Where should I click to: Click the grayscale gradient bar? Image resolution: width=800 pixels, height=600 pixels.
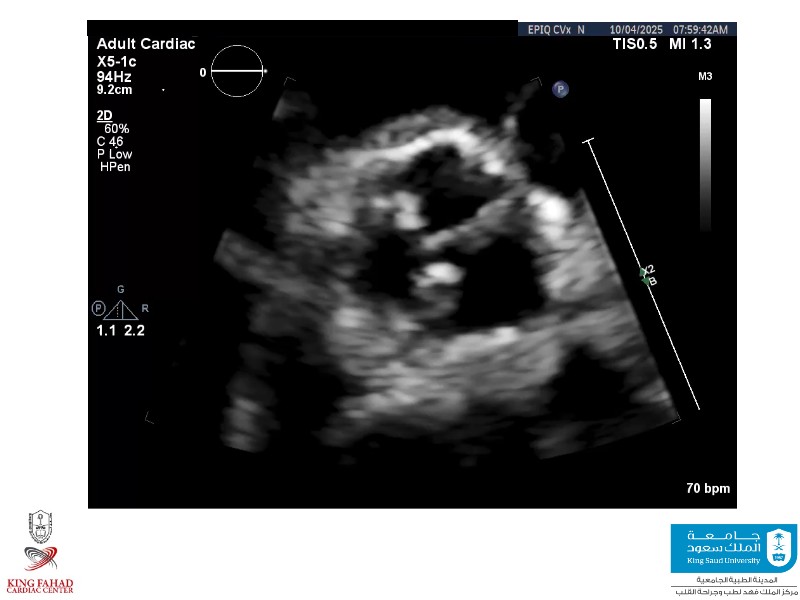coord(705,165)
